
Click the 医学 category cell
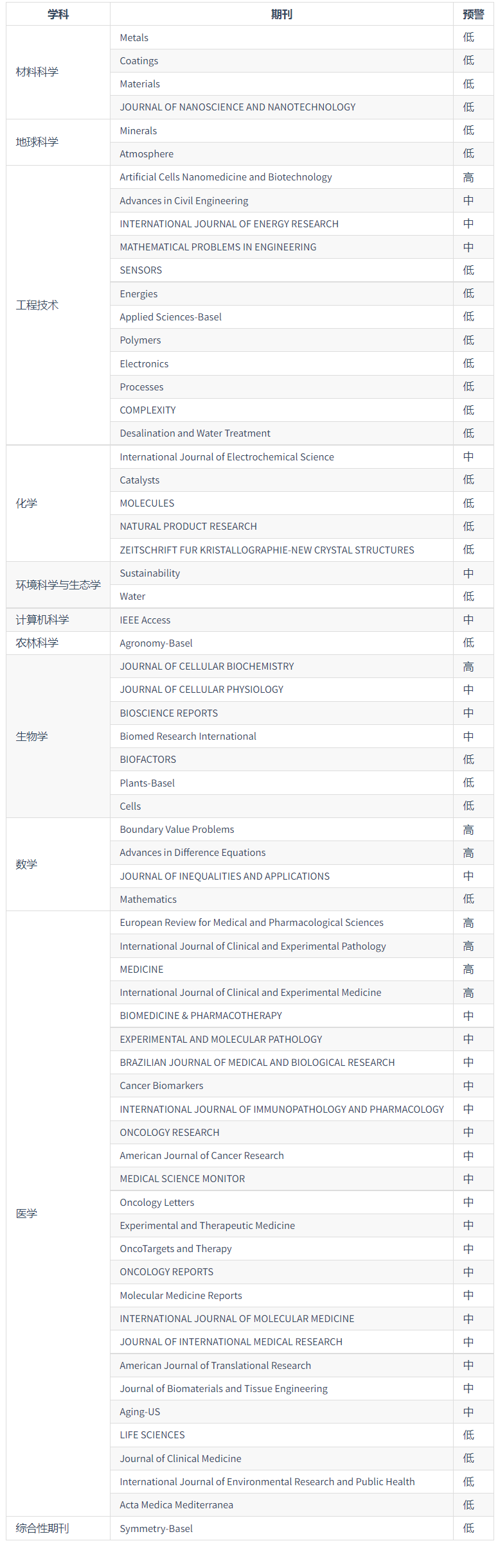pyautogui.click(x=27, y=1214)
